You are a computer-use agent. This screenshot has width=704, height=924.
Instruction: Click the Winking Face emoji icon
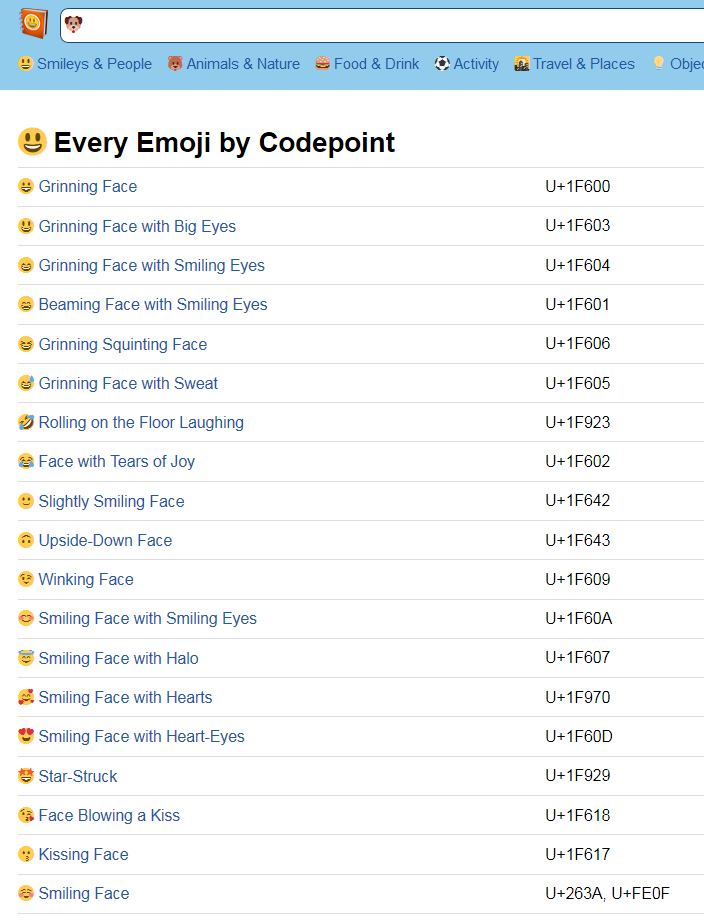click(x=26, y=580)
